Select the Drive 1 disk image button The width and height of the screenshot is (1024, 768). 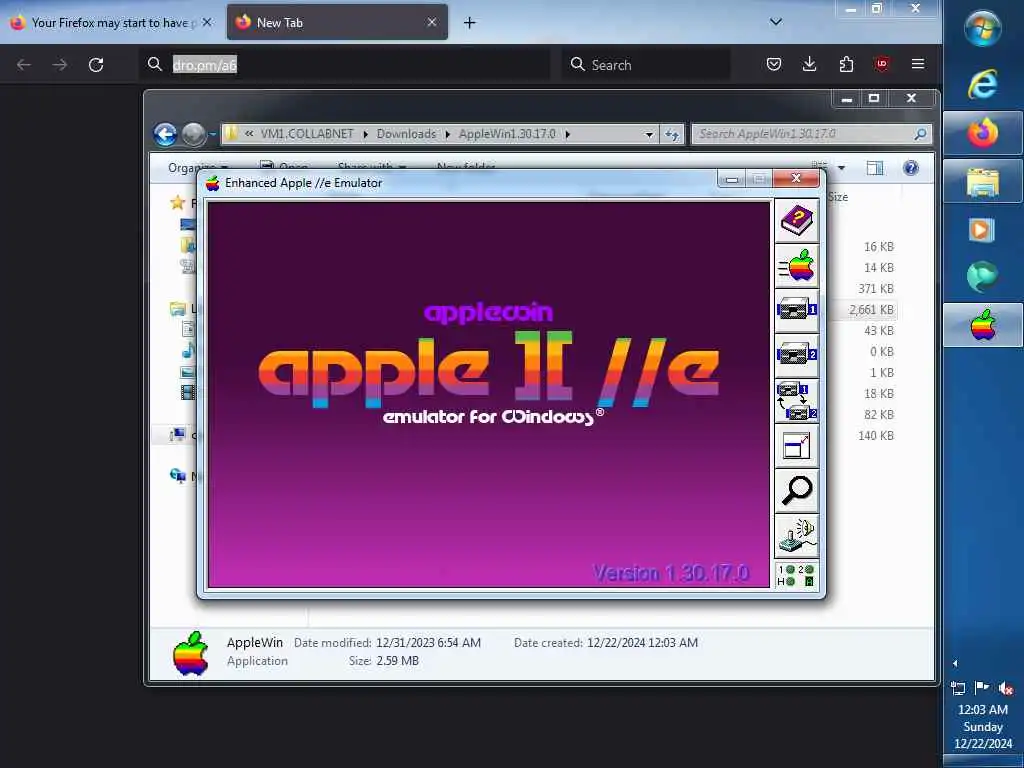tap(797, 311)
